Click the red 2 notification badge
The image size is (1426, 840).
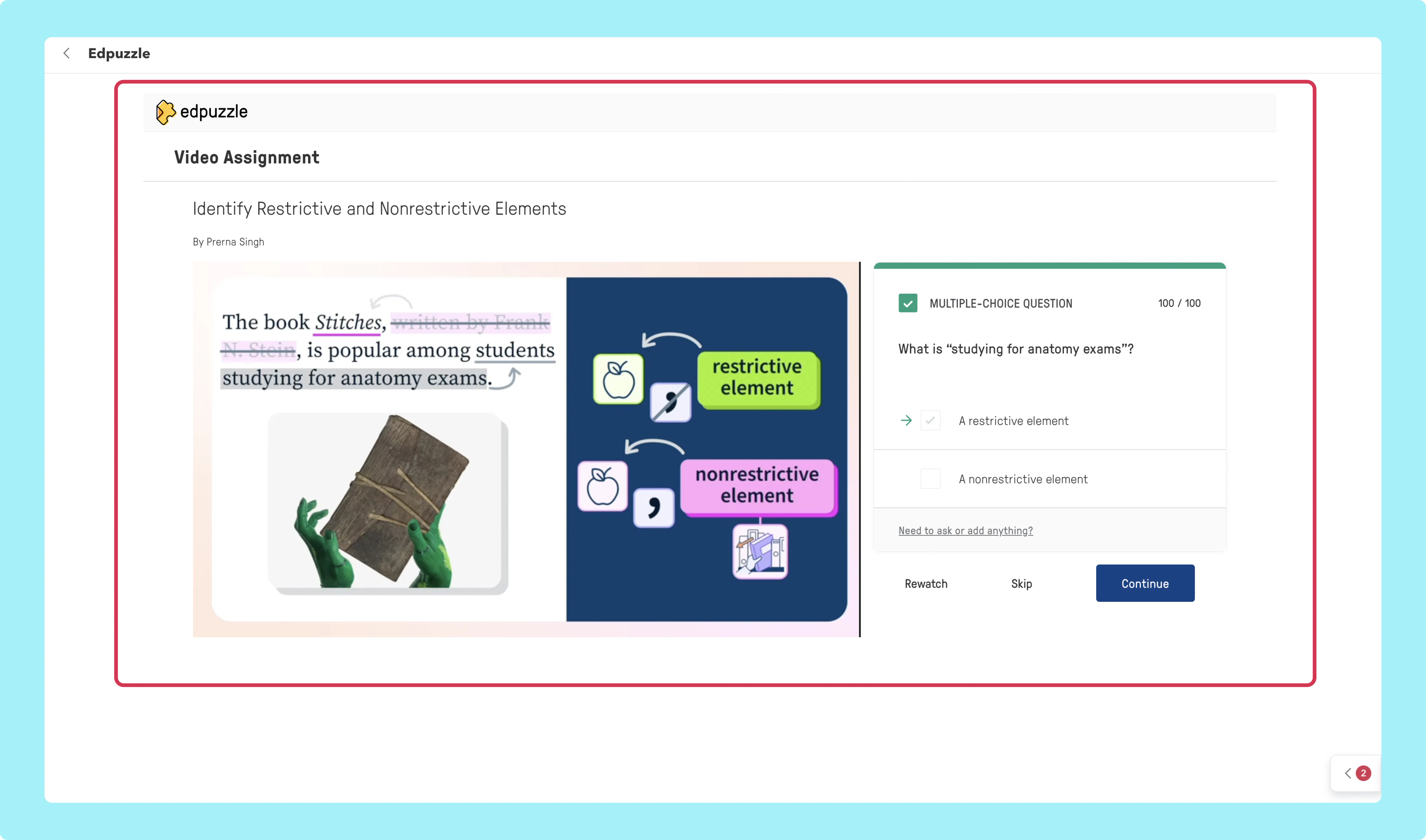pos(1363,773)
